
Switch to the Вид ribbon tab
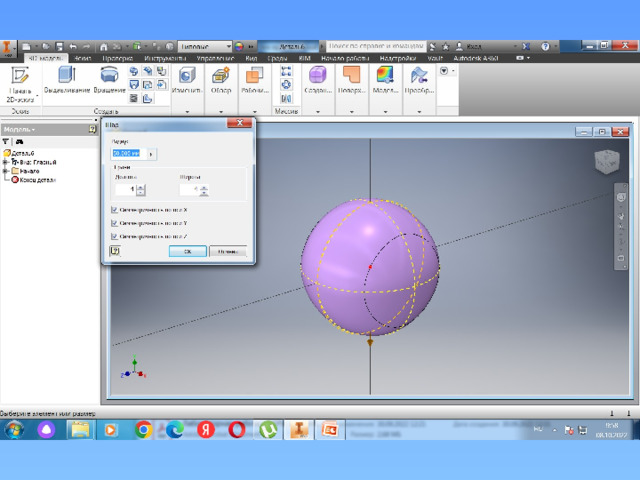(x=251, y=59)
